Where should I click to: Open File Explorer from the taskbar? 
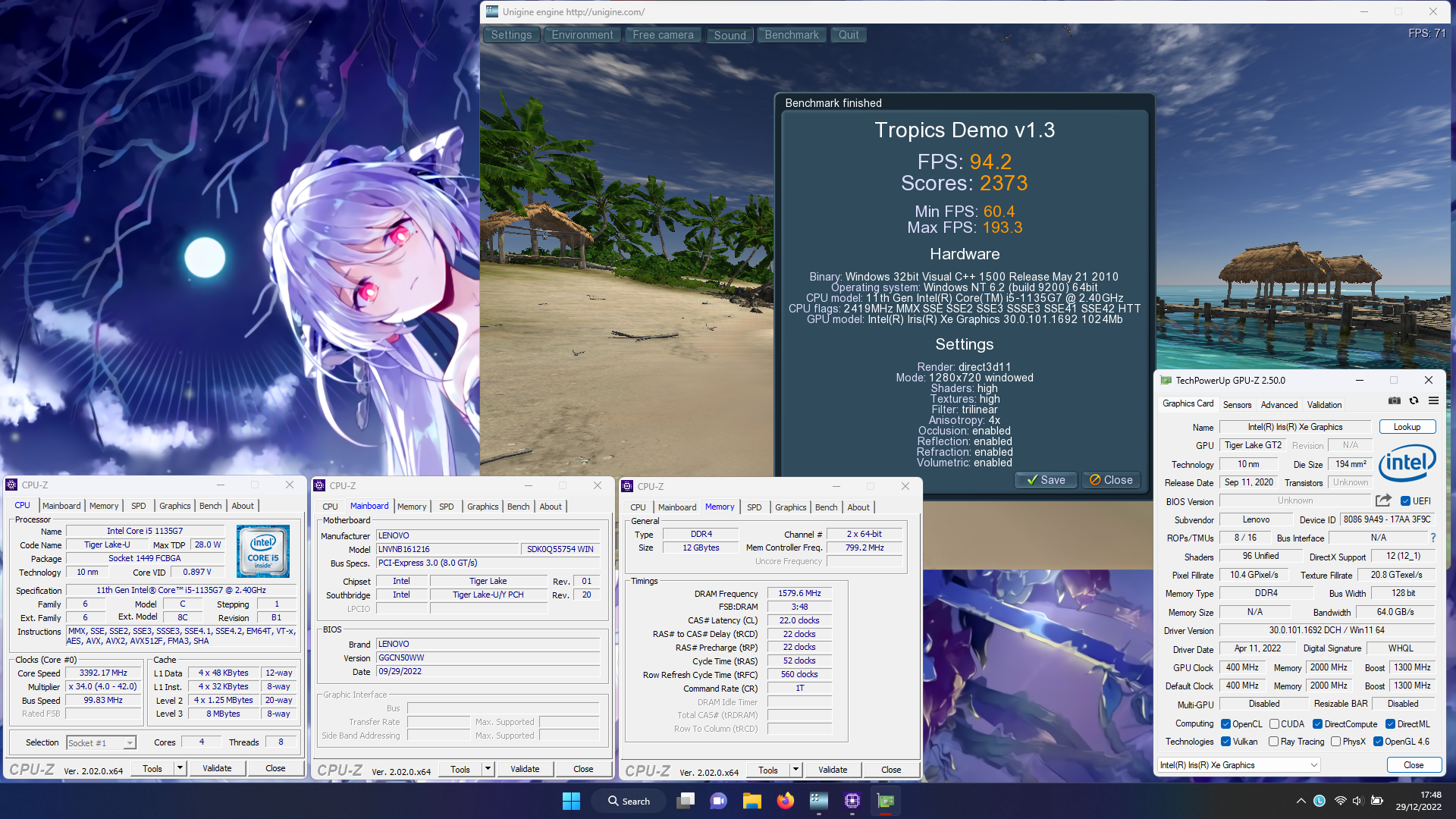coord(752,801)
